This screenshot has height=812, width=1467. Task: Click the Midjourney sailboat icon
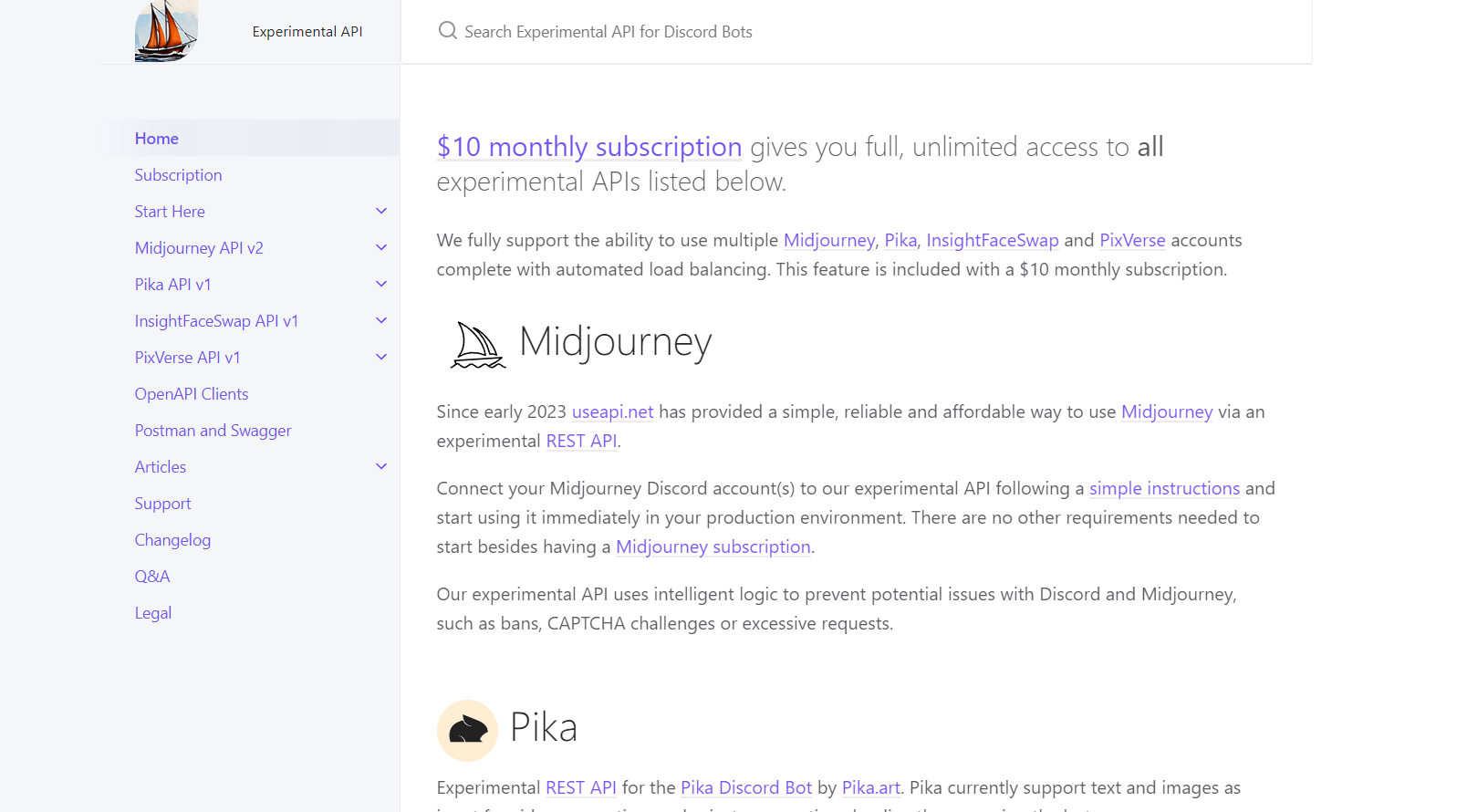[477, 345]
